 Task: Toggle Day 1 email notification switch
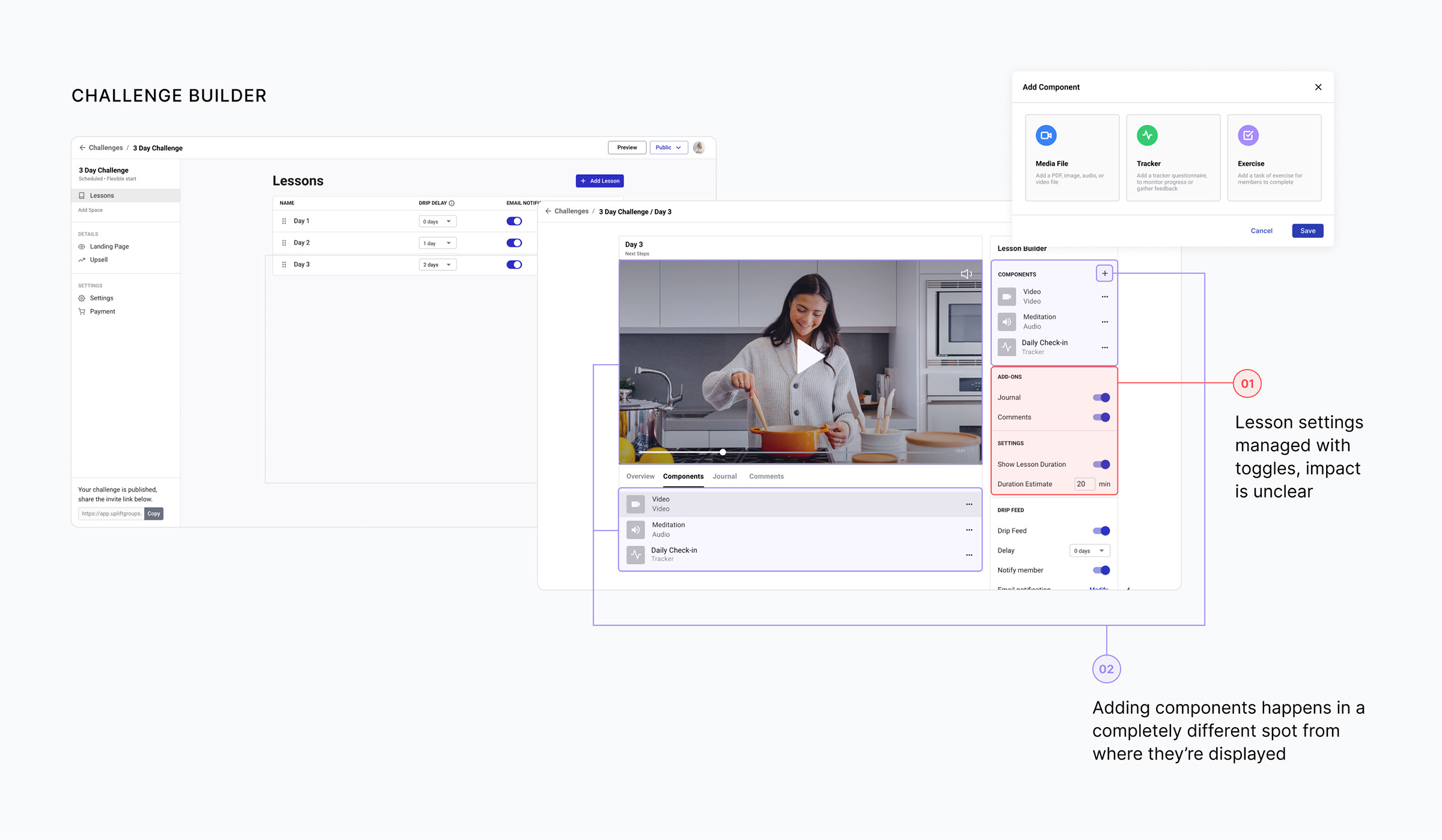(x=514, y=221)
